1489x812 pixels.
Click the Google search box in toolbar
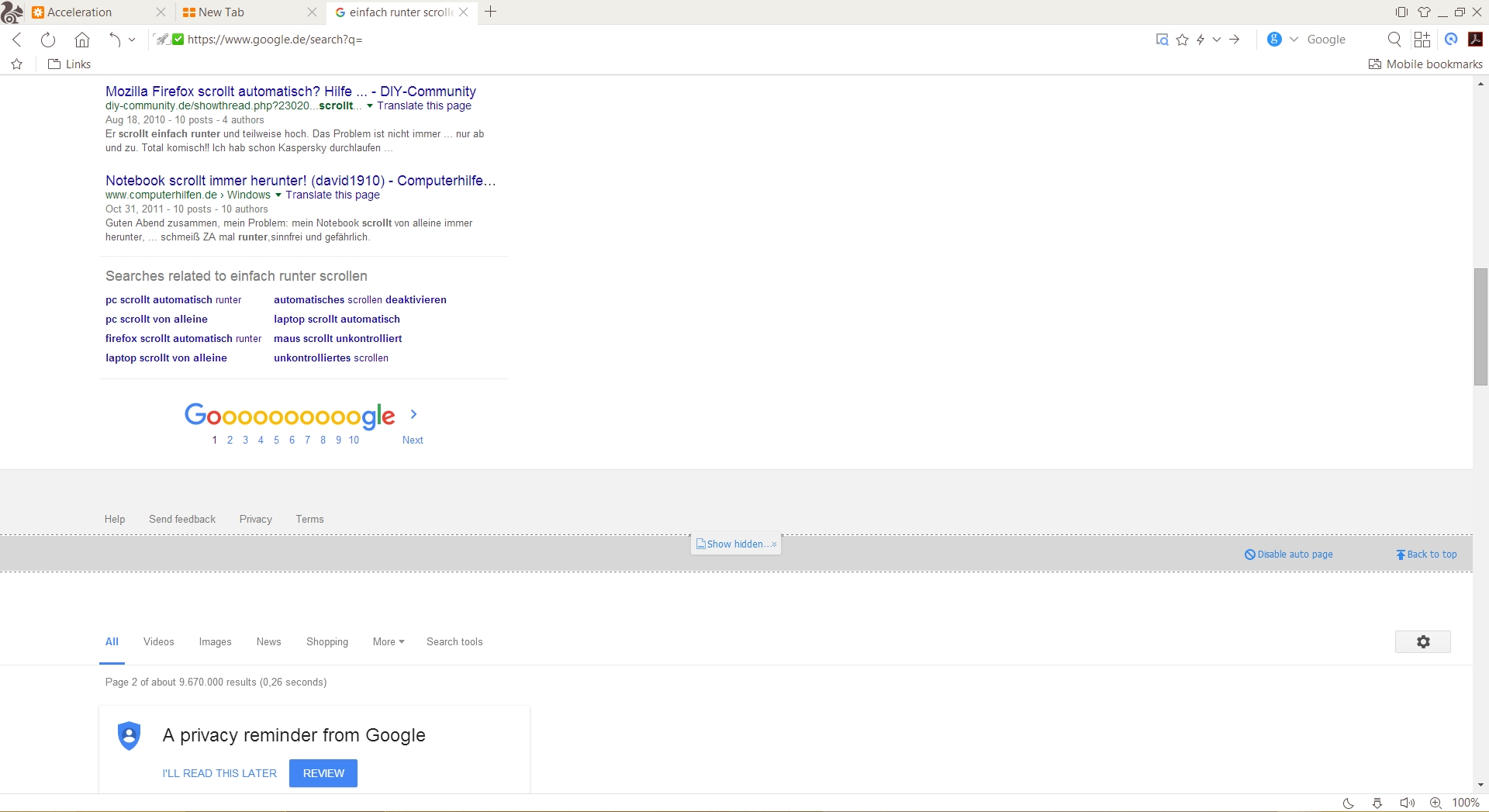(1342, 40)
